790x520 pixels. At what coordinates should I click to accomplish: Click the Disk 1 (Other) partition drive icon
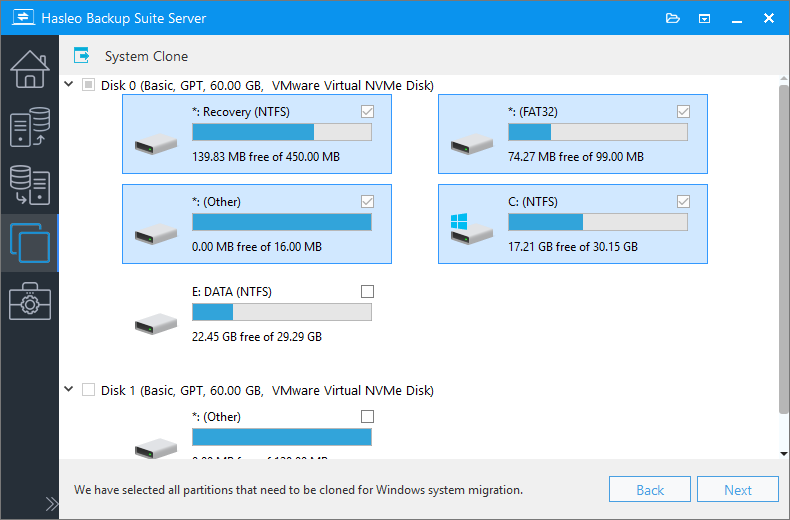pyautogui.click(x=156, y=448)
